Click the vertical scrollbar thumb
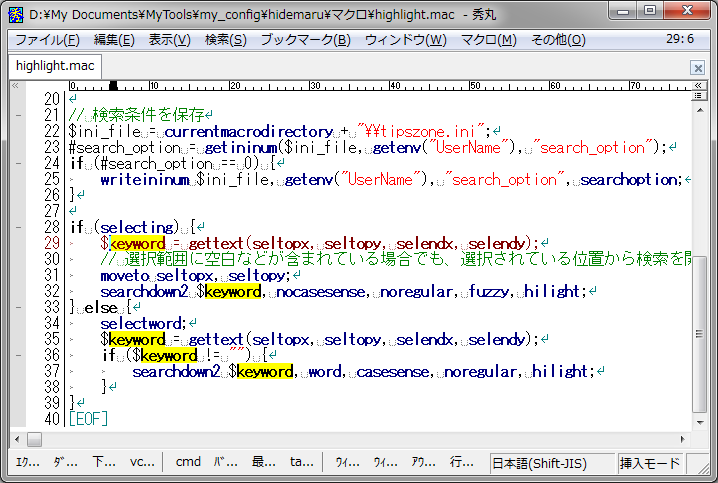Image resolution: width=718 pixels, height=483 pixels. tap(700, 335)
